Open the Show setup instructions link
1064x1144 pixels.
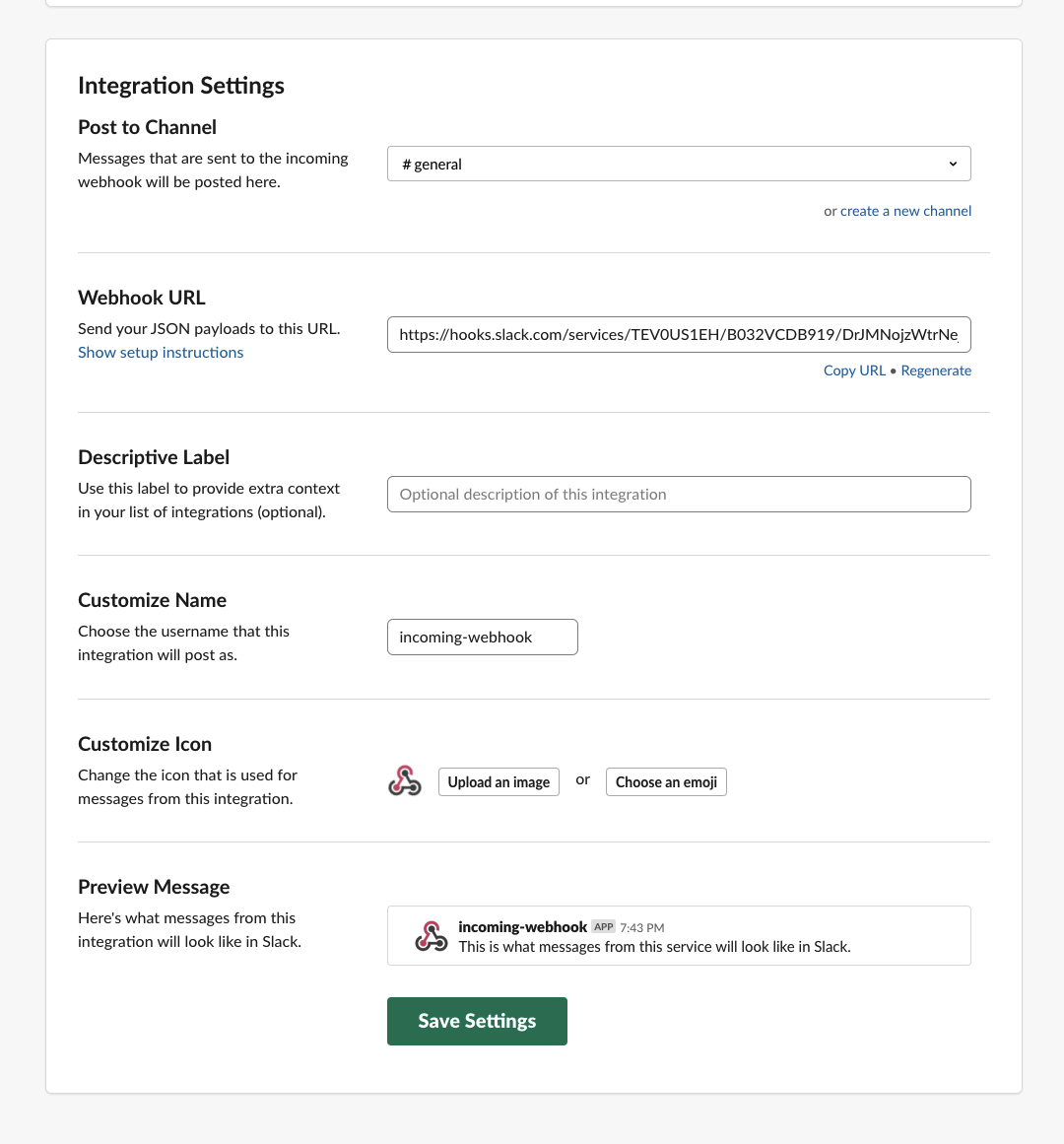click(161, 353)
